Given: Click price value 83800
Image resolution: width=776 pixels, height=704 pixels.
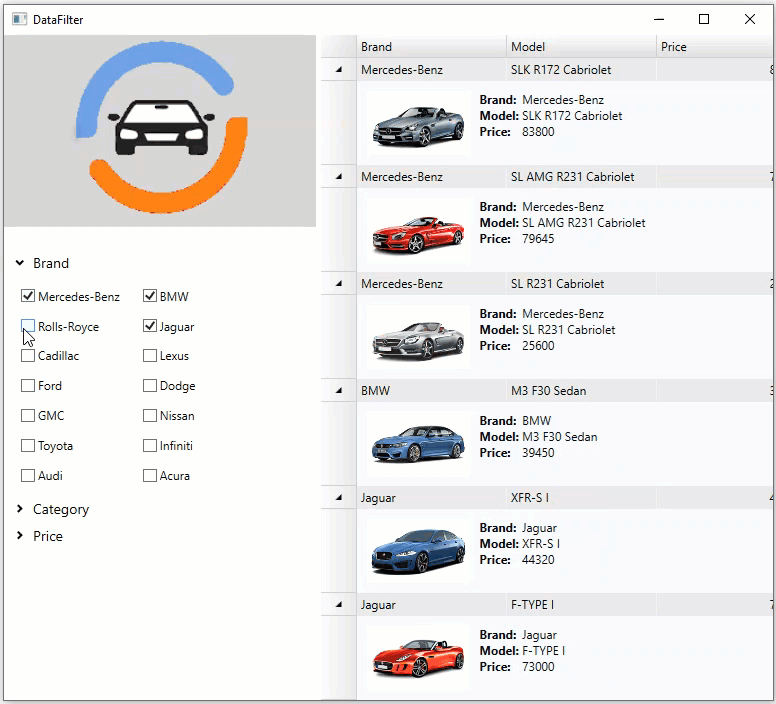Looking at the screenshot, I should (x=538, y=132).
